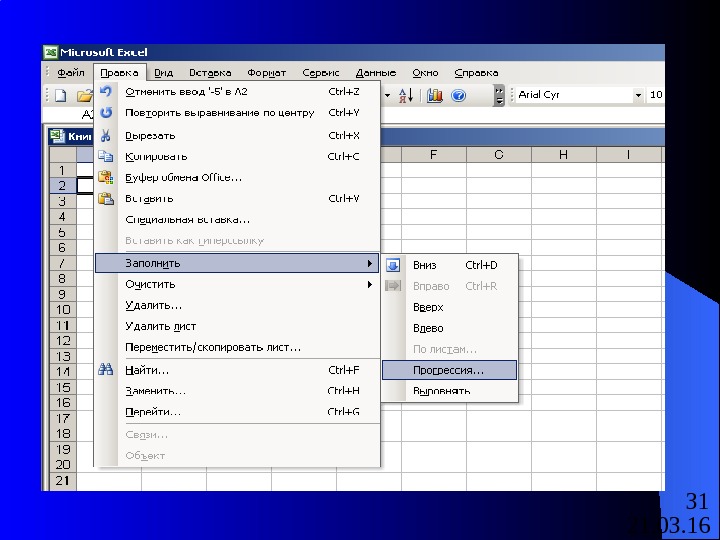Click the New workbook icon in toolbar
720x540 pixels.
click(x=61, y=95)
